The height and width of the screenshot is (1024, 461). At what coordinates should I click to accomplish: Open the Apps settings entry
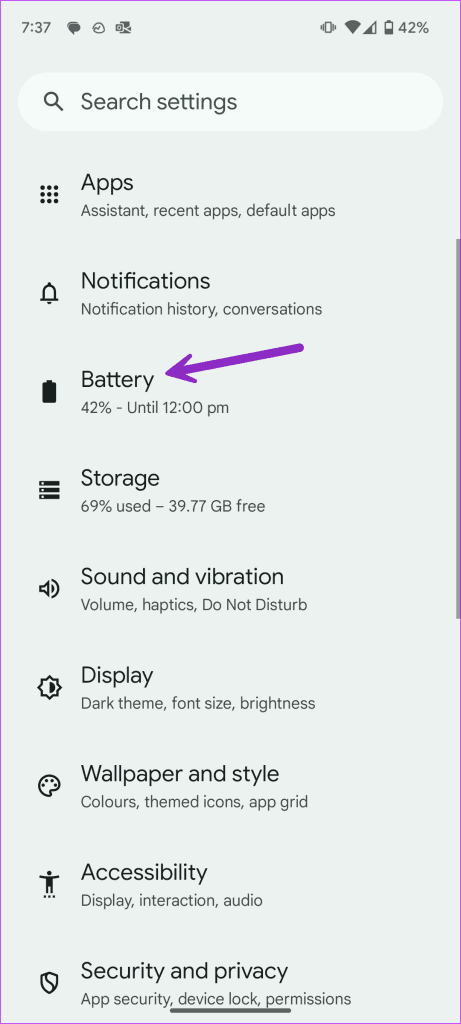tap(230, 195)
